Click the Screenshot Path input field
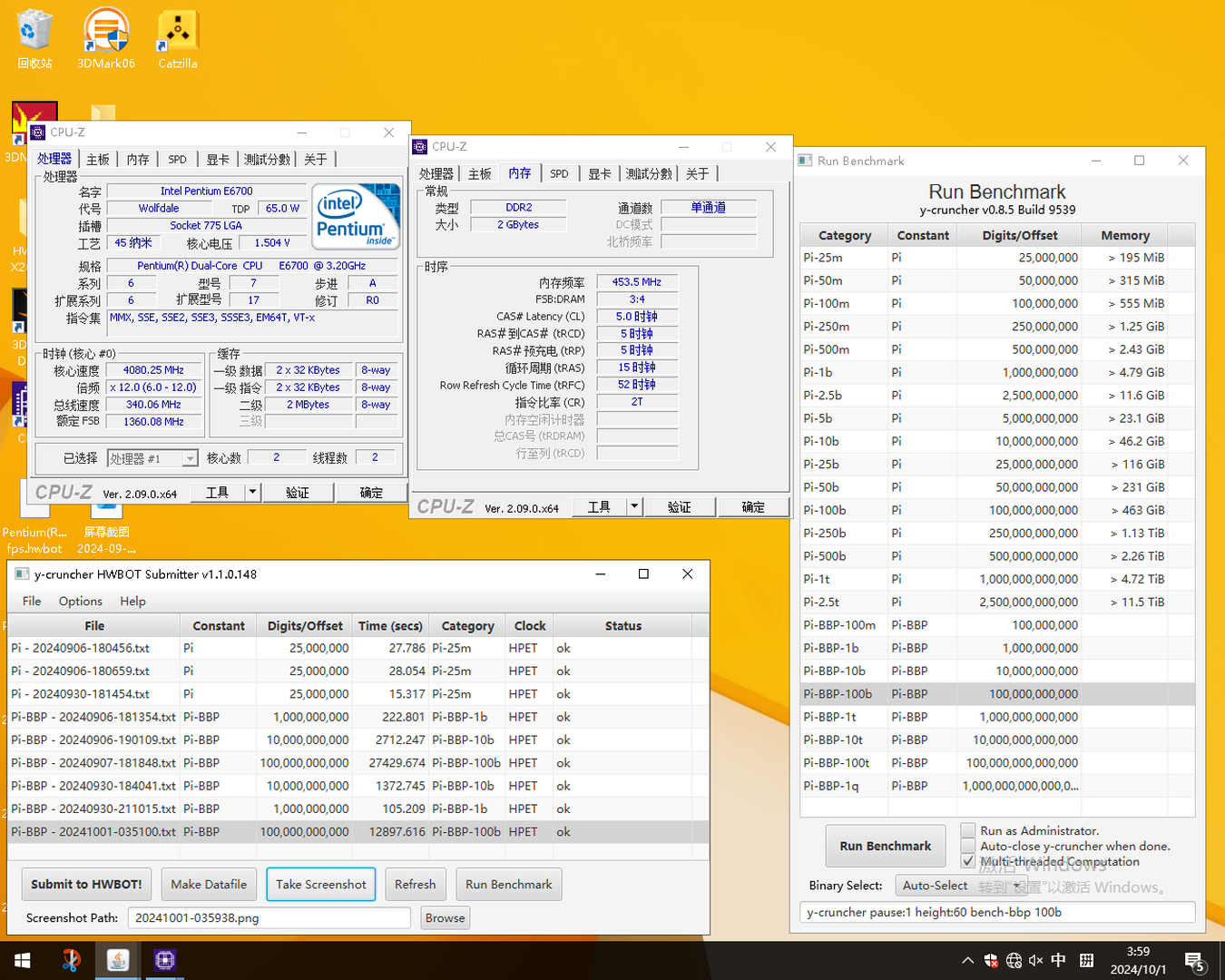This screenshot has height=980, width=1225. [269, 918]
